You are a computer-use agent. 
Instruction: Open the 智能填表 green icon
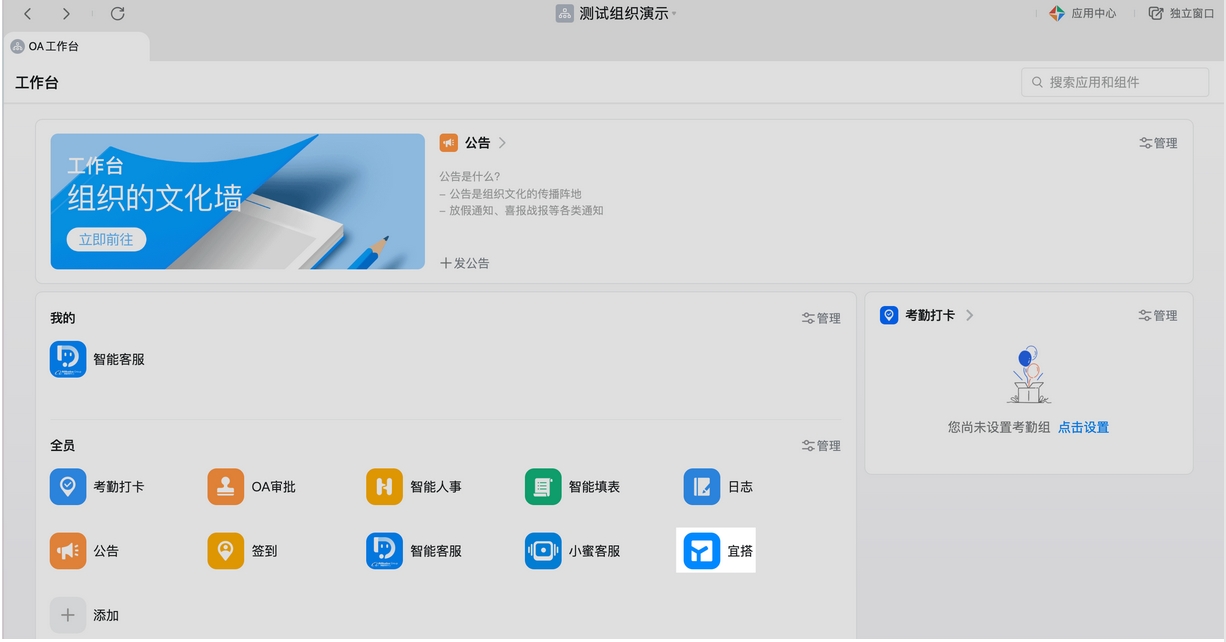pyautogui.click(x=543, y=487)
